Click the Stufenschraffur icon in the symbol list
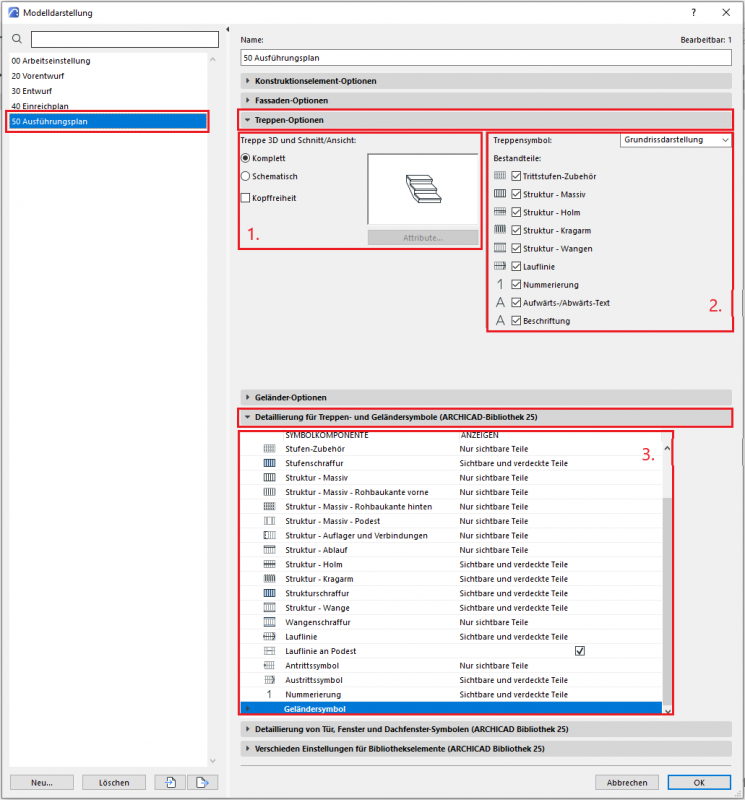This screenshot has height=800, width=745. (x=269, y=463)
